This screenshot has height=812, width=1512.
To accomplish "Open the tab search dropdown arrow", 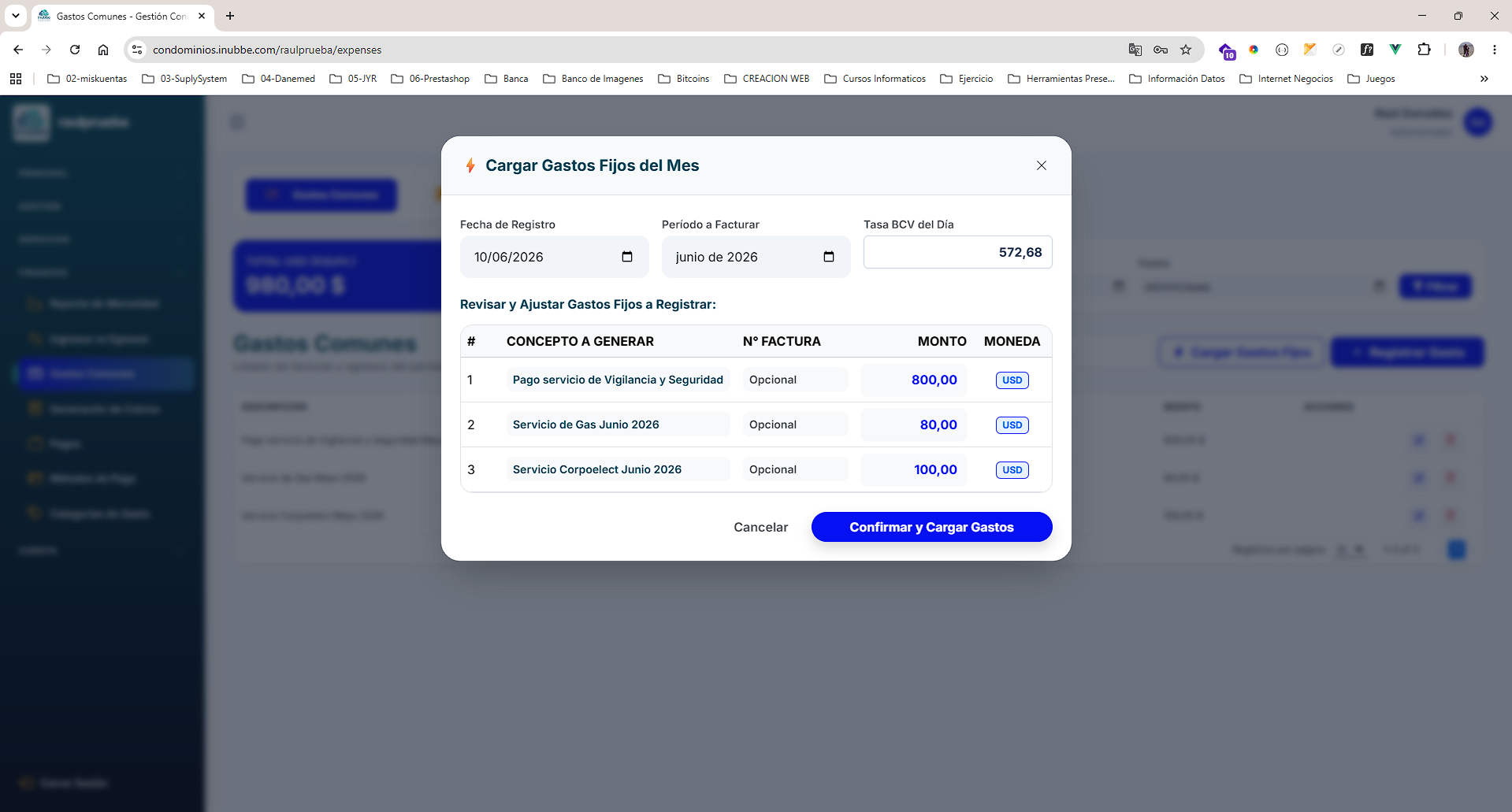I will (x=16, y=16).
